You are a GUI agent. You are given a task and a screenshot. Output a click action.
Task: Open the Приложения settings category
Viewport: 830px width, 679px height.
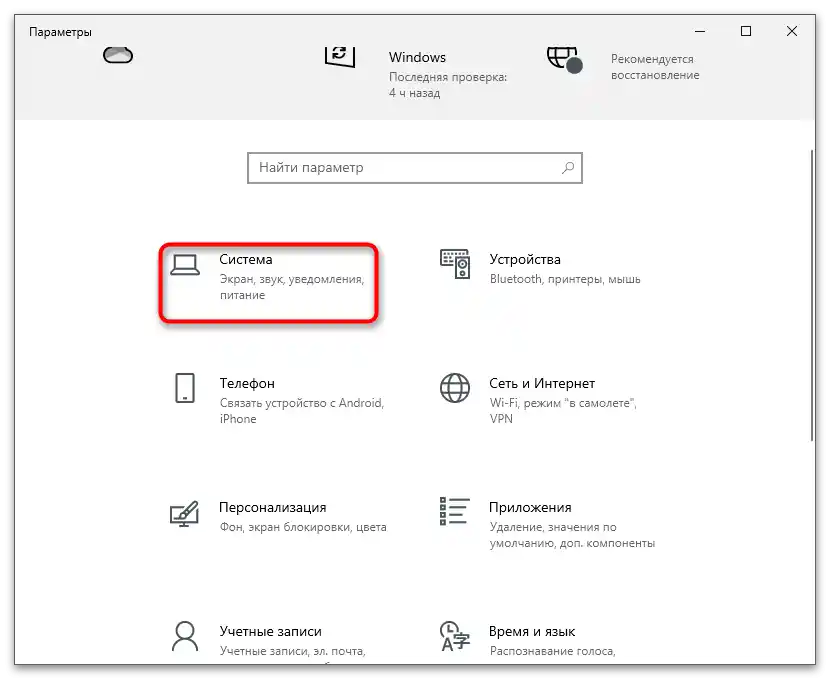[x=547, y=524]
